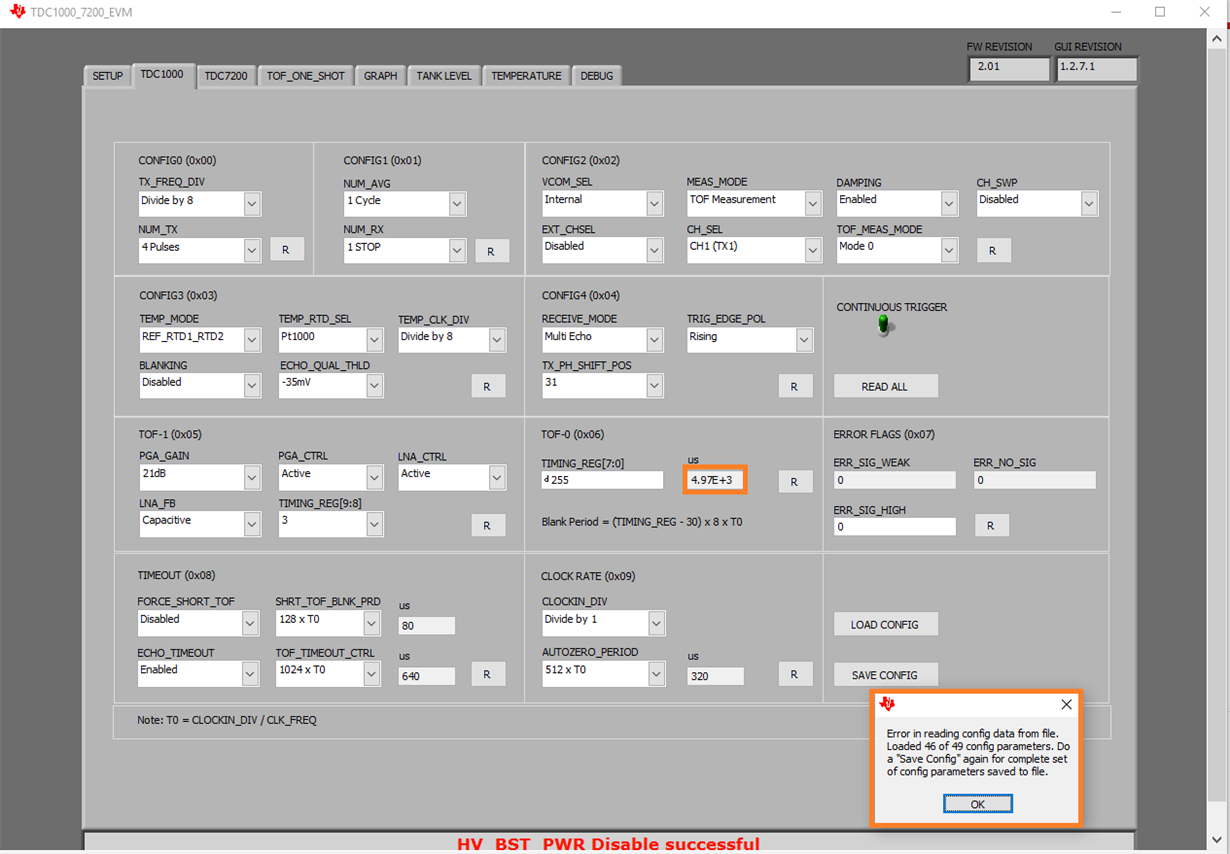Expand the EXT_CHSEL dropdown
This screenshot has width=1230, height=854.
coord(654,250)
